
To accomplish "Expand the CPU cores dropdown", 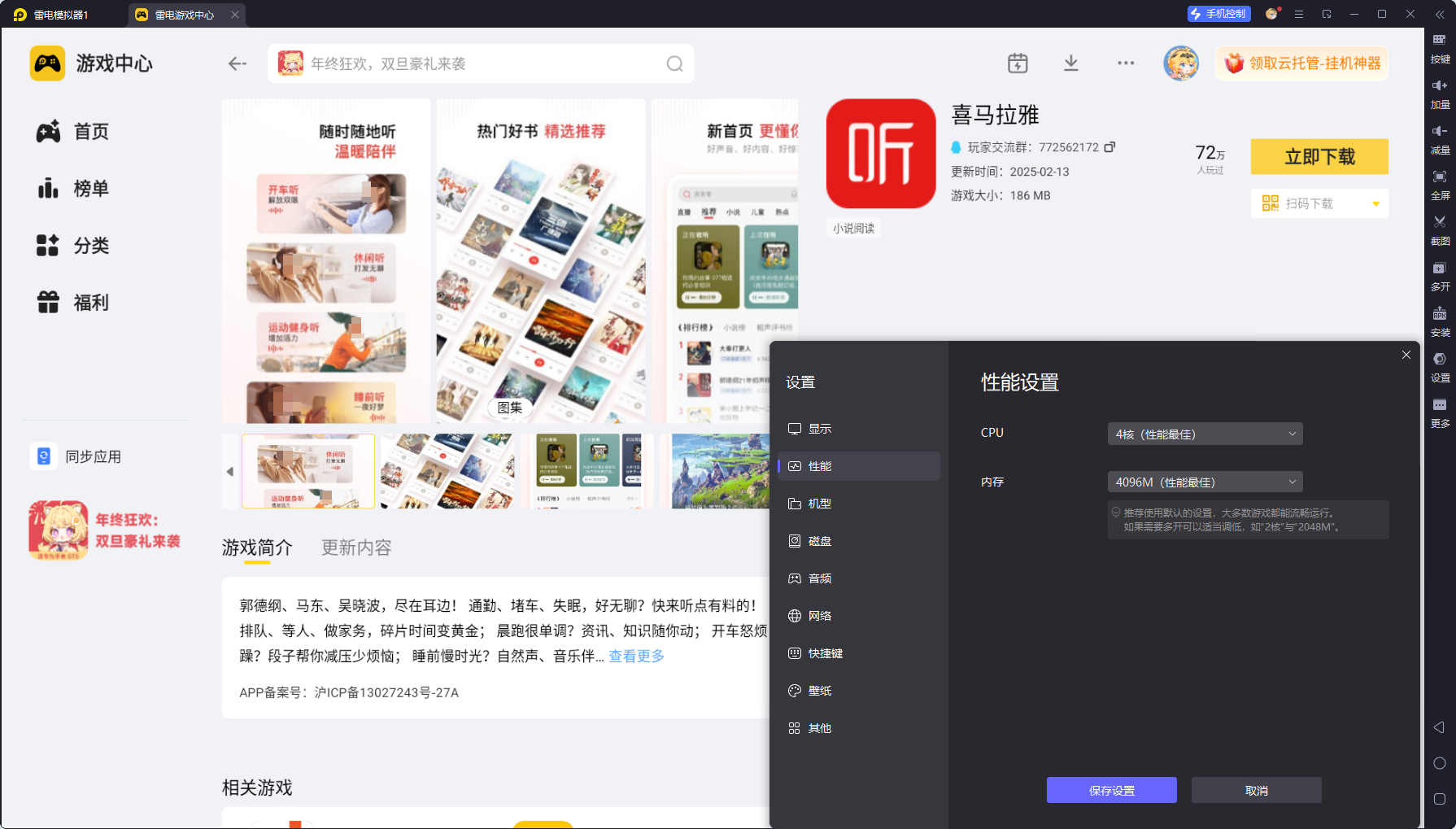I will point(1205,434).
